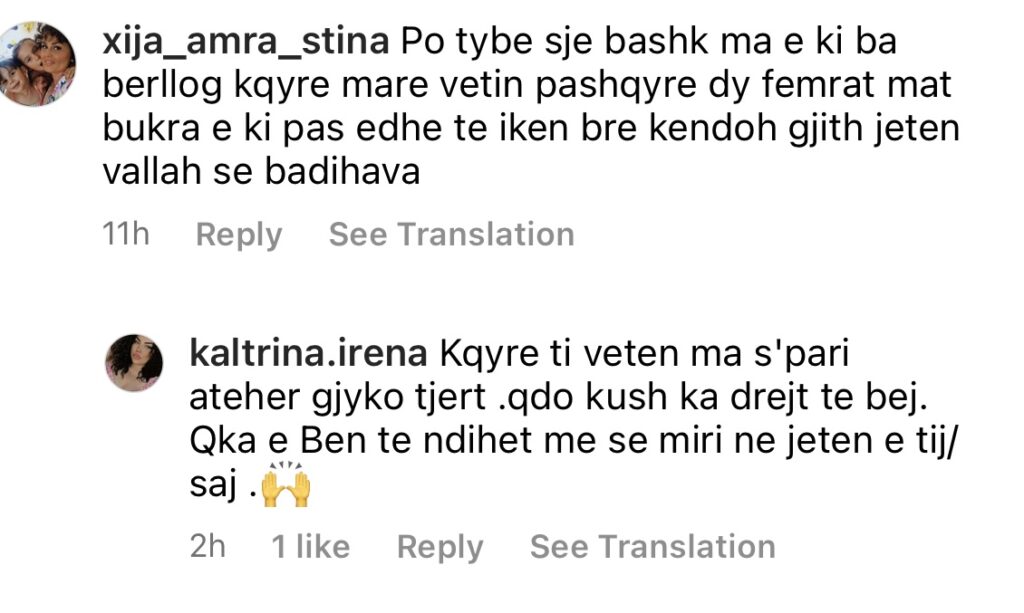Image resolution: width=1024 pixels, height=613 pixels.
Task: Click the word 'saj' before the emoji
Action: coord(213,486)
